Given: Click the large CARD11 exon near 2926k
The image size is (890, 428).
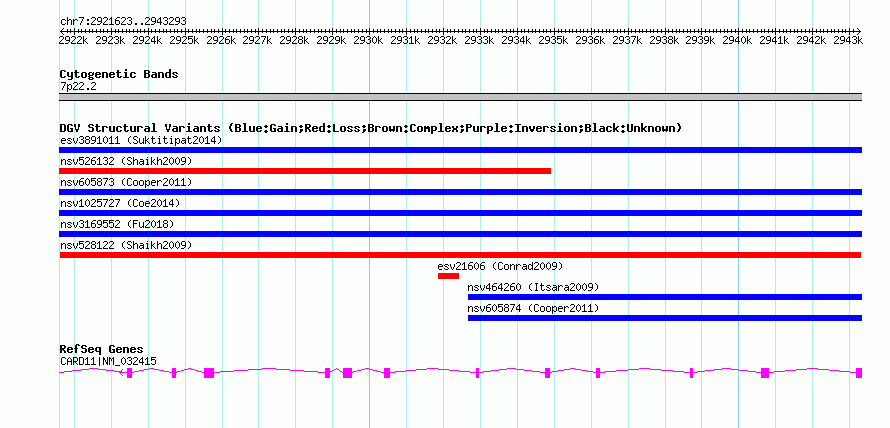Looking at the screenshot, I should [x=209, y=373].
